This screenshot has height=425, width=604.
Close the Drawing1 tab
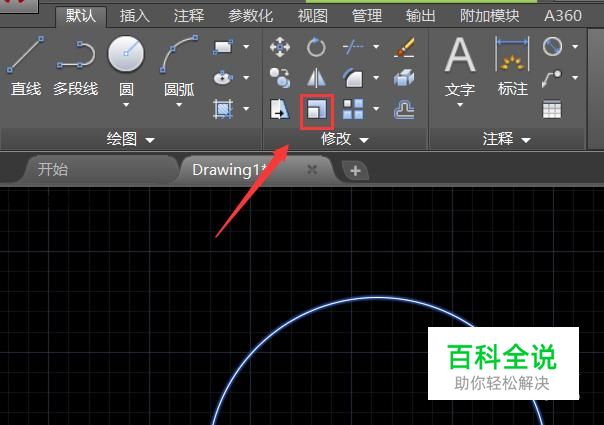tap(312, 170)
